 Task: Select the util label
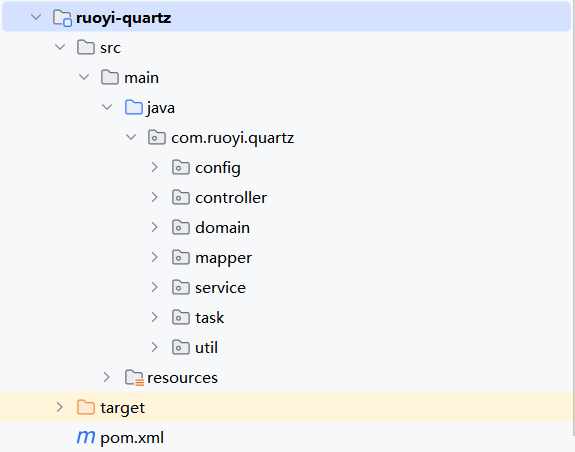tap(206, 348)
